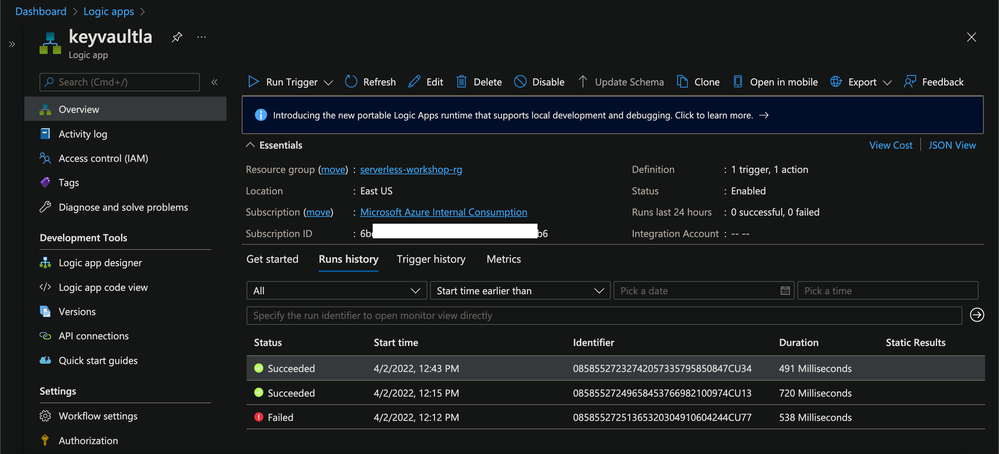
Task: Open the Failed run from 12:12 PM
Action: pyautogui.click(x=615, y=418)
